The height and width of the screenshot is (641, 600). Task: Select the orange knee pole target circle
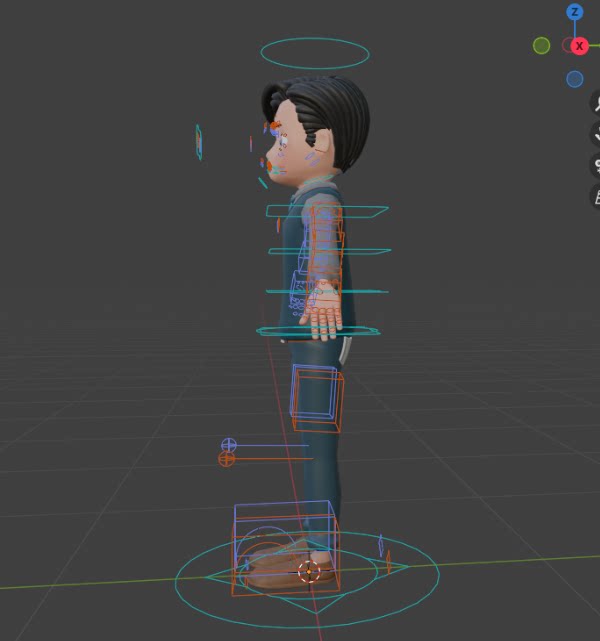(227, 459)
